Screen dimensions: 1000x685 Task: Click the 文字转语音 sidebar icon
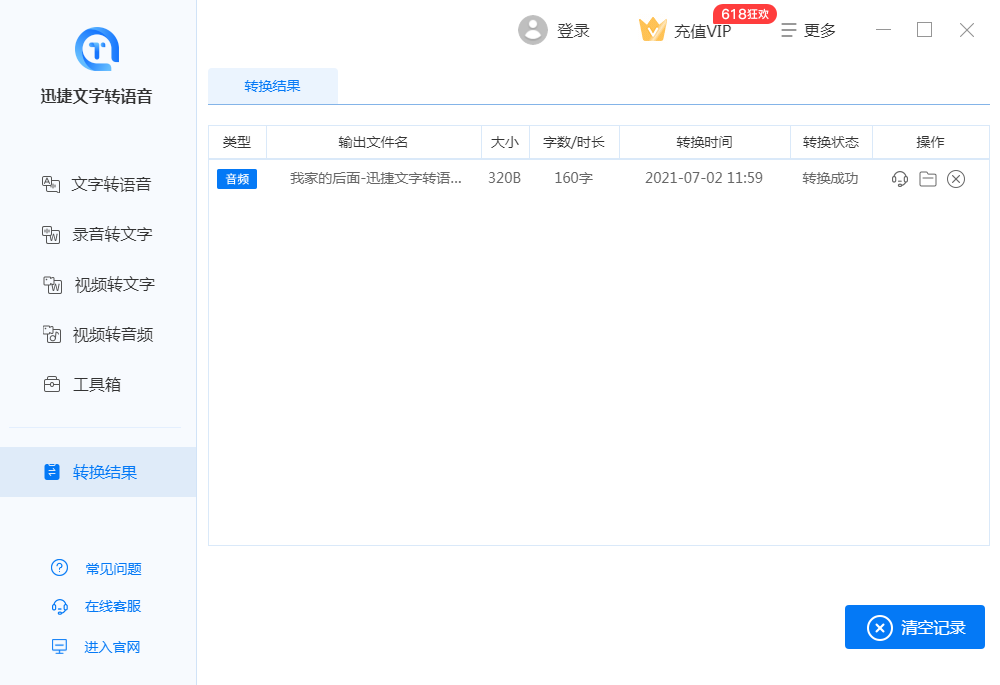coord(51,184)
